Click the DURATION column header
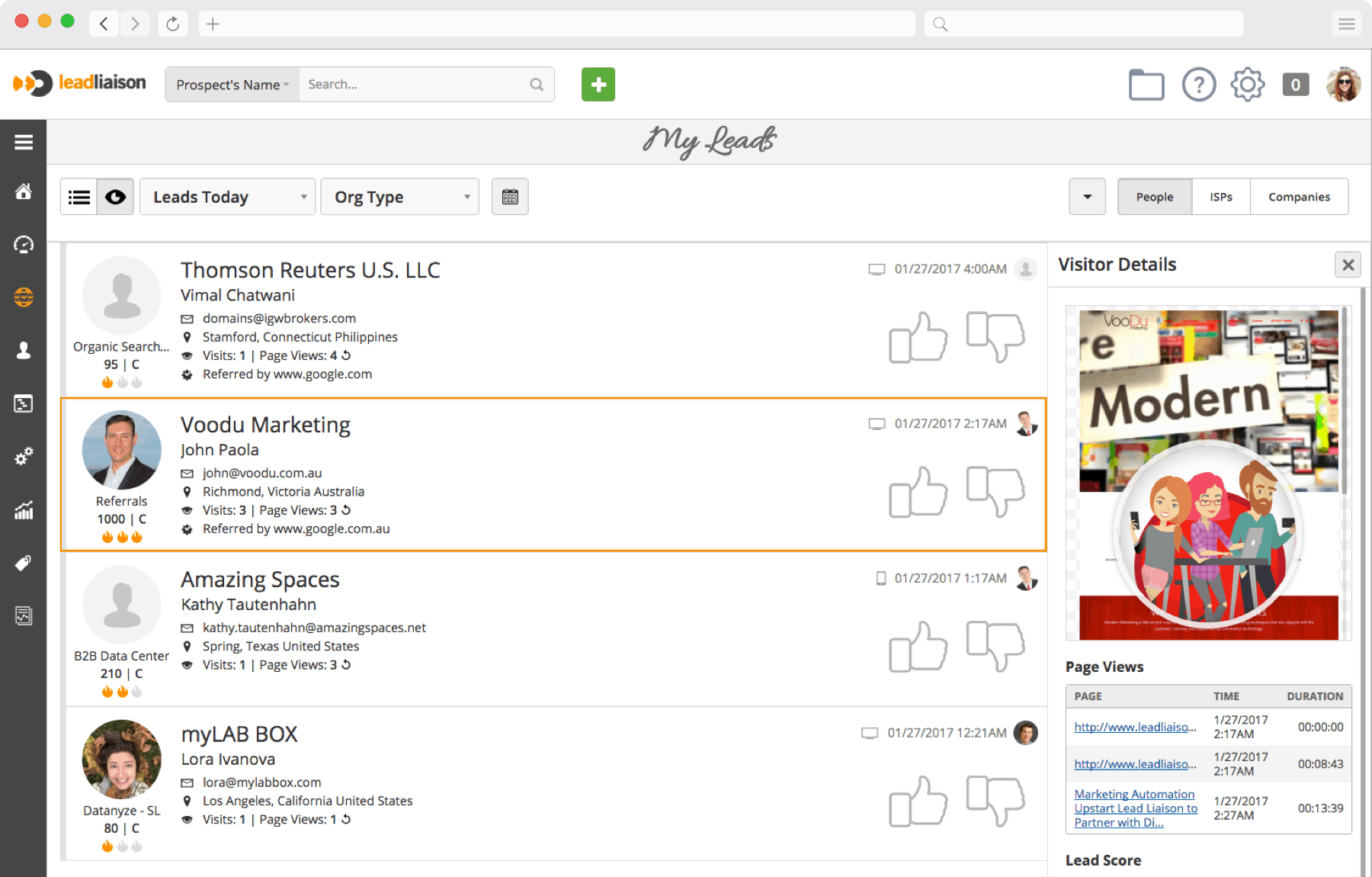Image resolution: width=1372 pixels, height=877 pixels. coord(1315,696)
